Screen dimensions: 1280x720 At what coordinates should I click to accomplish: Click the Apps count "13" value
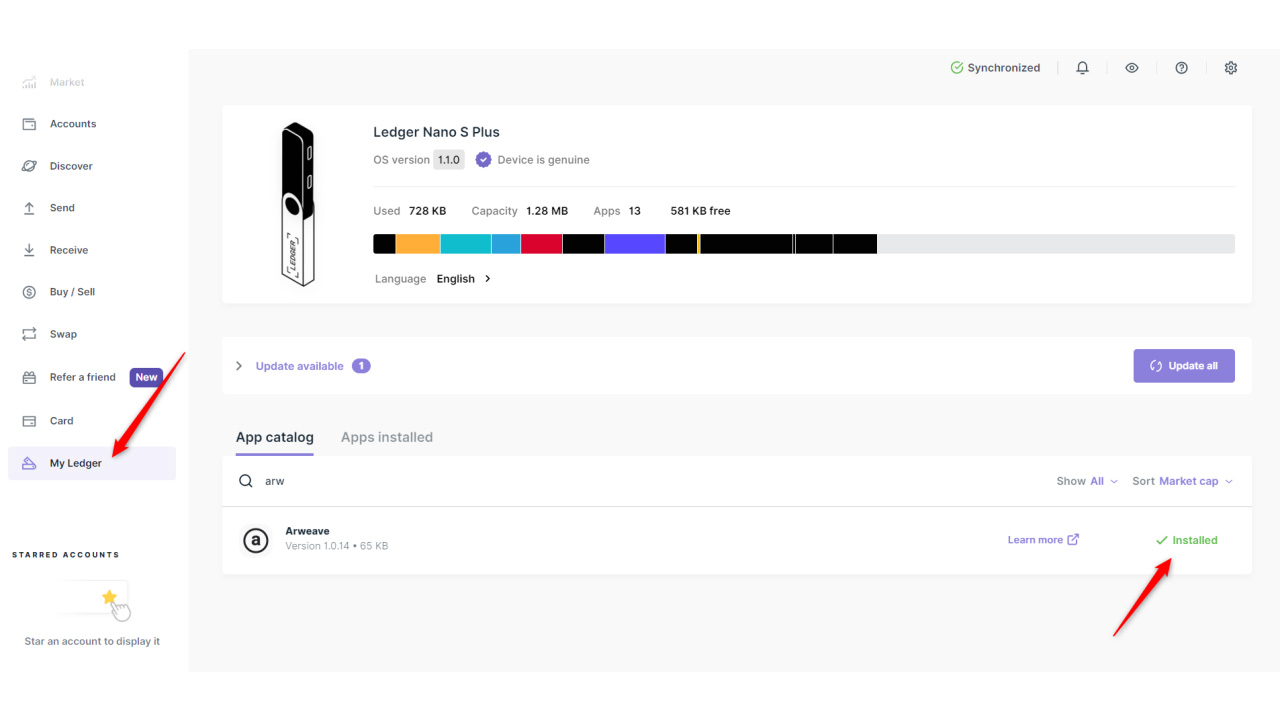click(x=635, y=211)
